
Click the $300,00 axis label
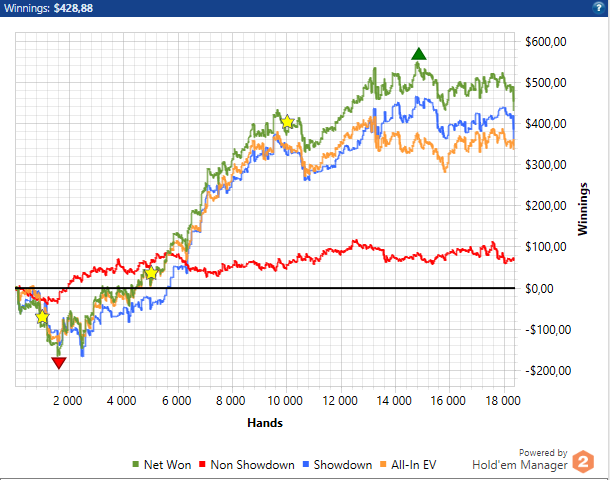coord(545,165)
